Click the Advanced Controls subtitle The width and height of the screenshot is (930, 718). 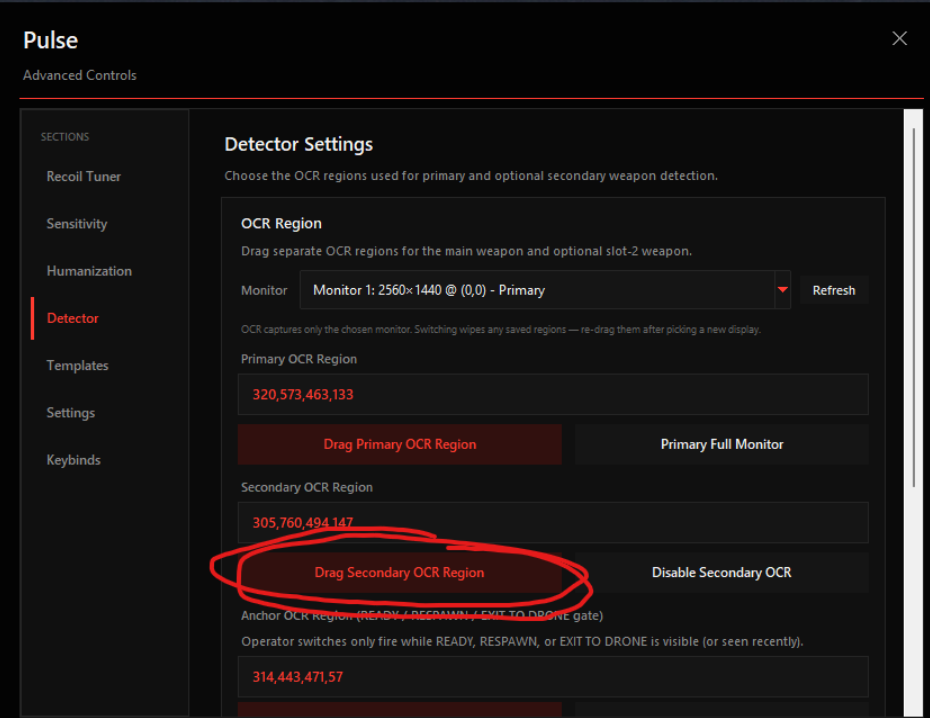click(x=79, y=75)
